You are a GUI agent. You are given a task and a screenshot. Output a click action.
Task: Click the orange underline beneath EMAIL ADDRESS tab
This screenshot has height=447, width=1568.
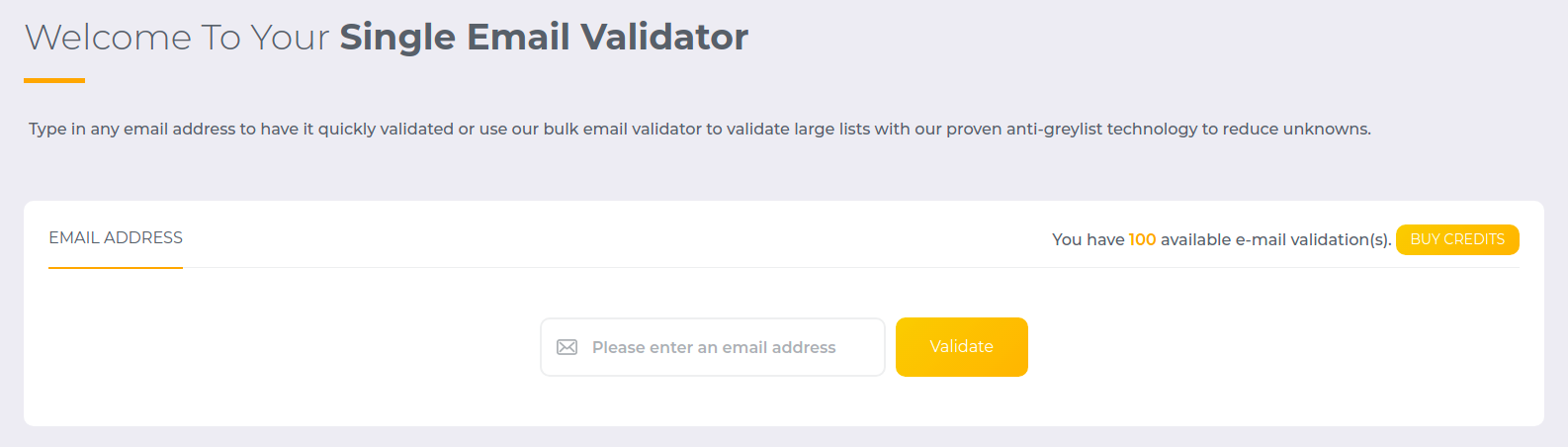point(116,267)
